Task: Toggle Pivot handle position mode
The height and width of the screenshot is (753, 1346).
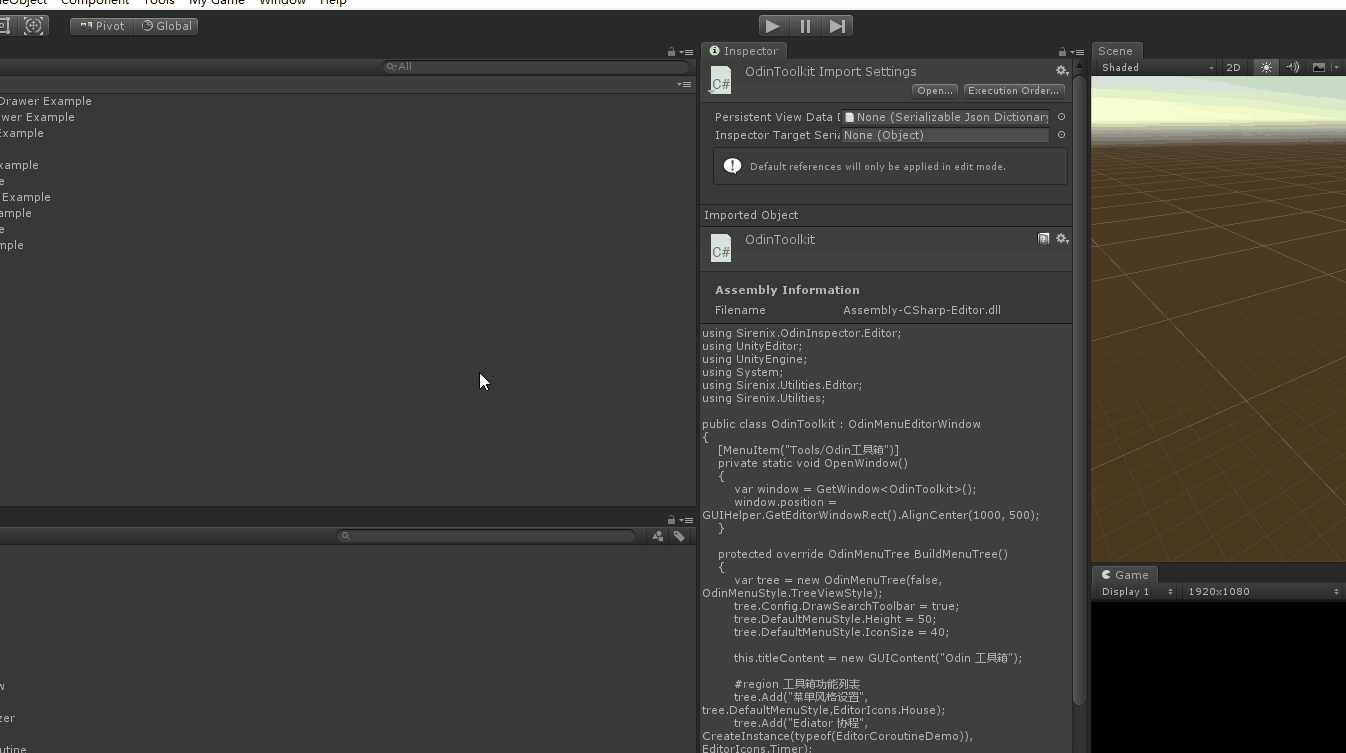Action: (x=102, y=26)
